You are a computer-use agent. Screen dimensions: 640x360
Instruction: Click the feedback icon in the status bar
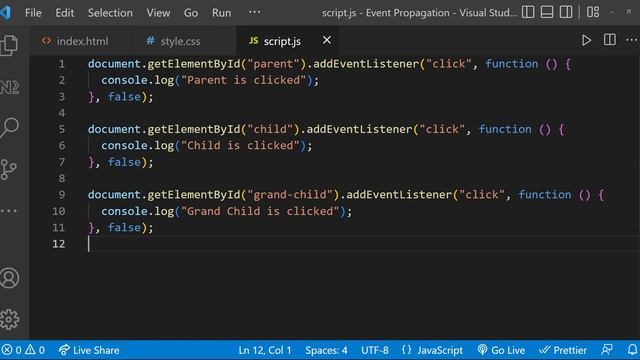607,350
